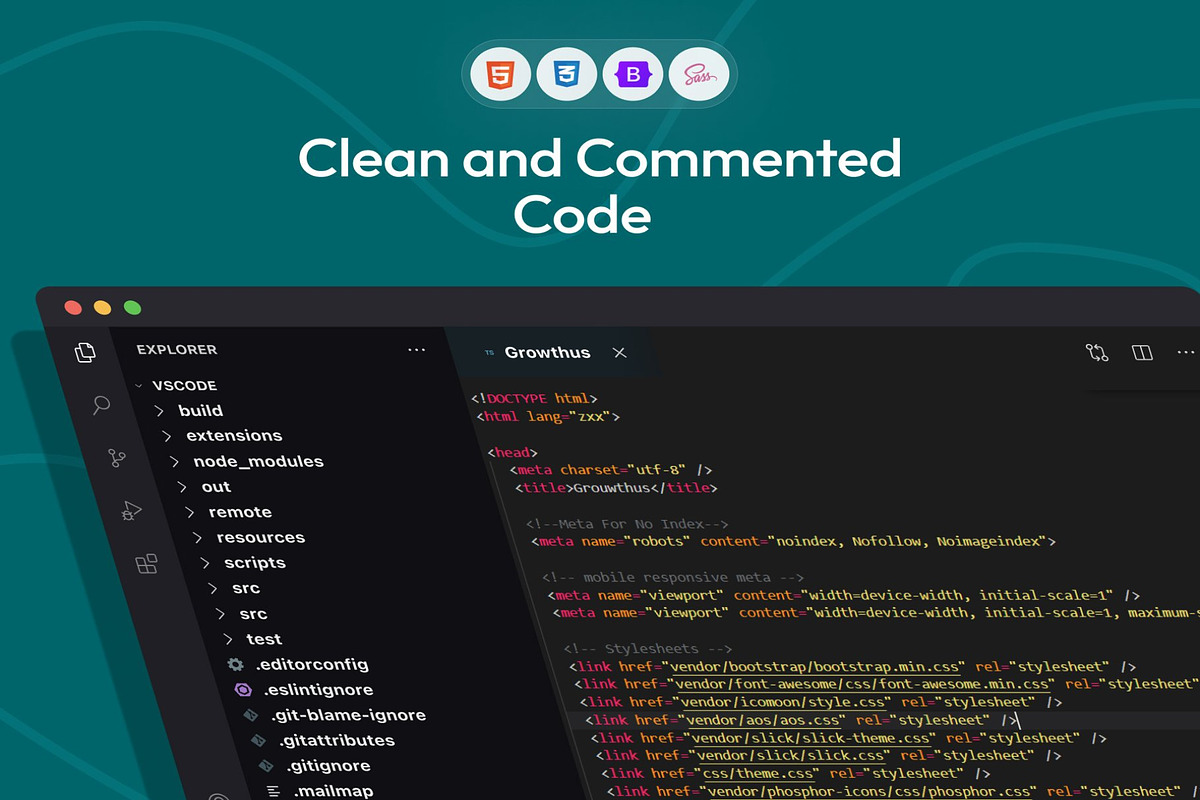The height and width of the screenshot is (800, 1200).
Task: Select the .mailmap file
Action: coord(333,791)
